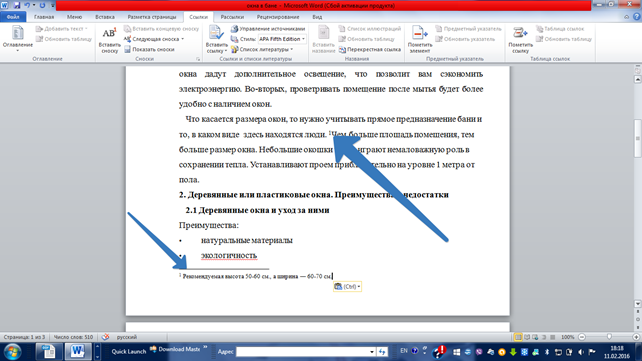Click the word count 'Число слов: 510'
Image resolution: width=642 pixels, height=361 pixels.
(x=73, y=337)
